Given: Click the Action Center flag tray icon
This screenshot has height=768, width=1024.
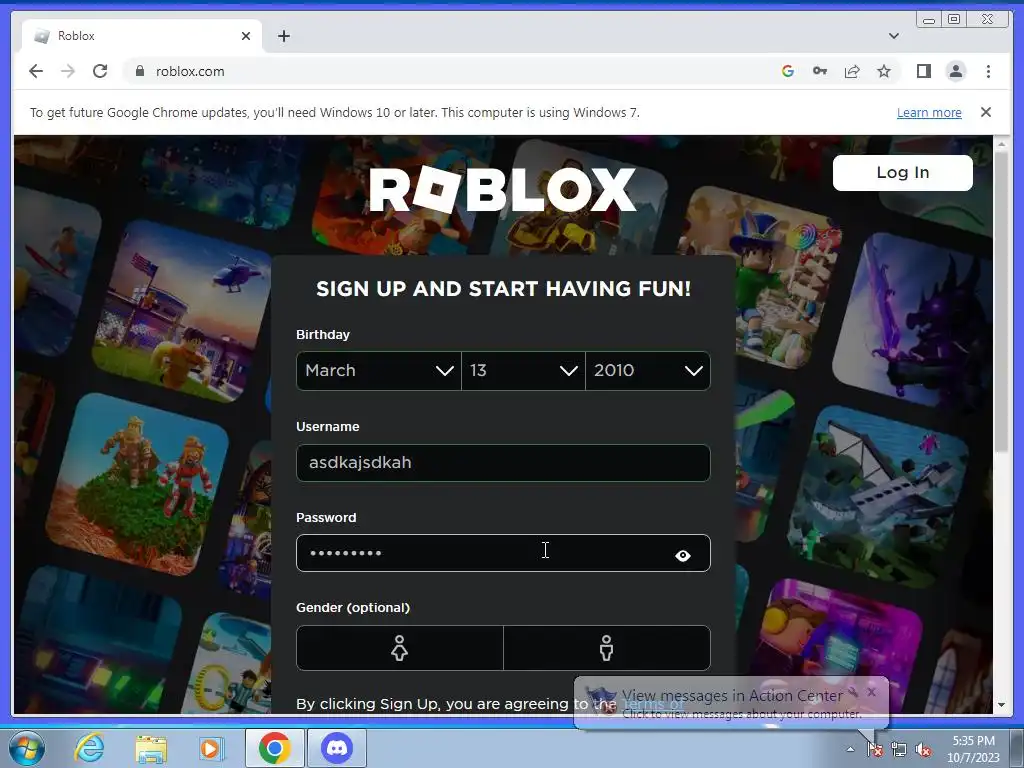Looking at the screenshot, I should [875, 749].
